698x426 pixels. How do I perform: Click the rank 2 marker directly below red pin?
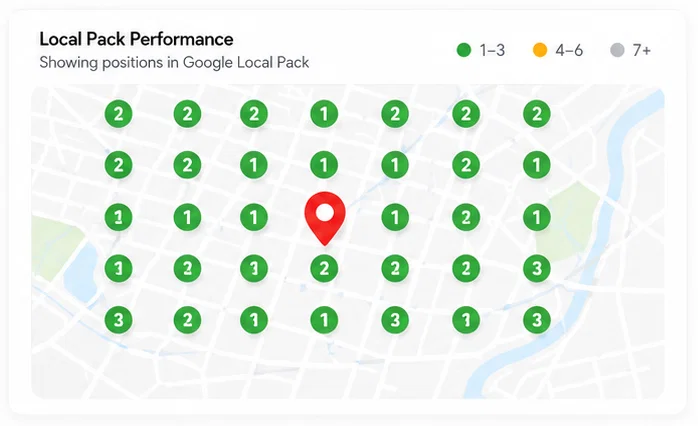pyautogui.click(x=324, y=268)
